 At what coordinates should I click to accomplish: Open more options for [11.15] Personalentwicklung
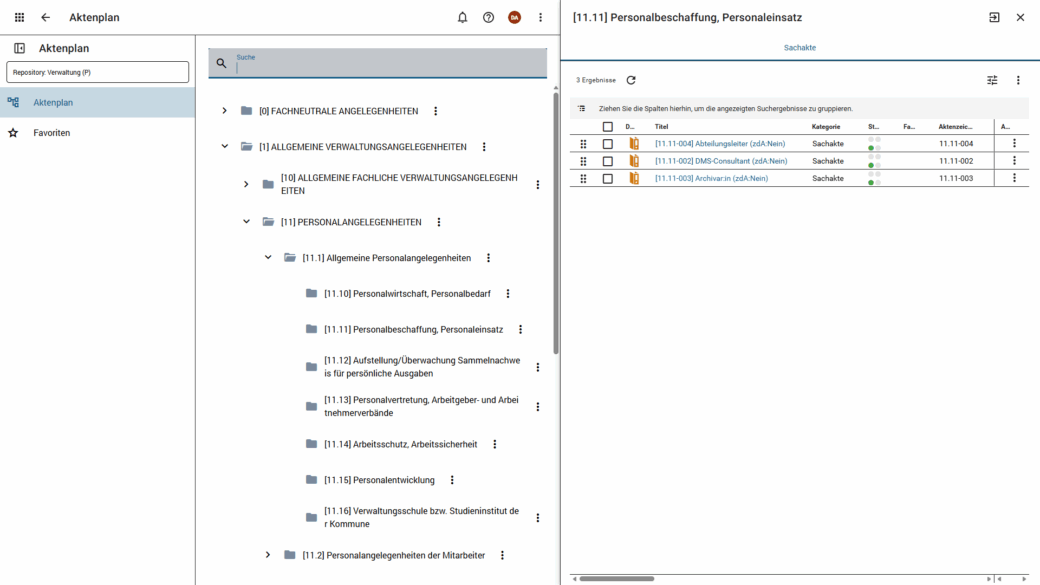click(452, 480)
